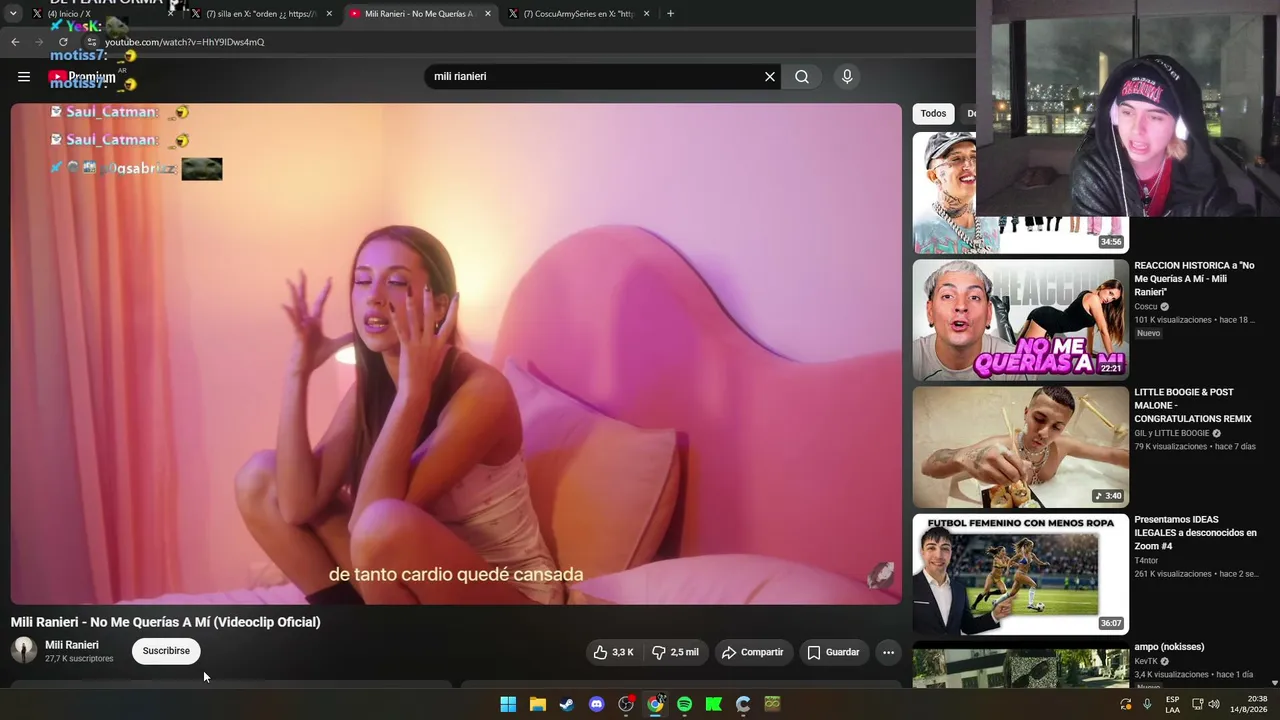Open the Windows Start menu
Screen dimensions: 1280x720
[x=508, y=704]
